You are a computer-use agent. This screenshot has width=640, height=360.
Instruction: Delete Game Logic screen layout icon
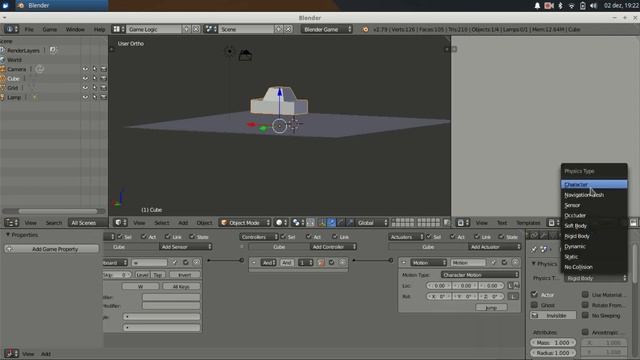[196, 29]
